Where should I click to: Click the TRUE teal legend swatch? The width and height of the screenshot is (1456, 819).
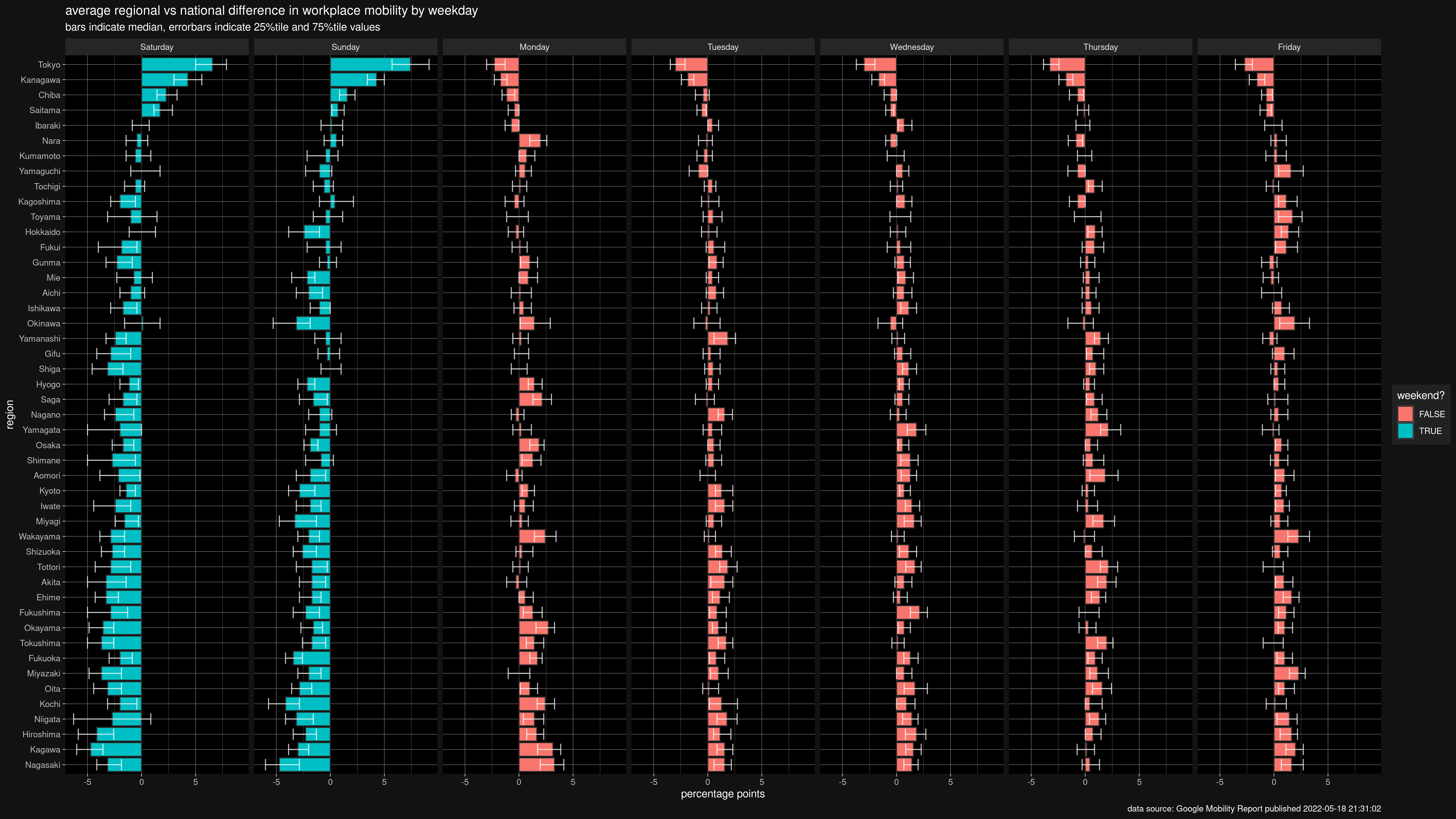(x=1405, y=431)
